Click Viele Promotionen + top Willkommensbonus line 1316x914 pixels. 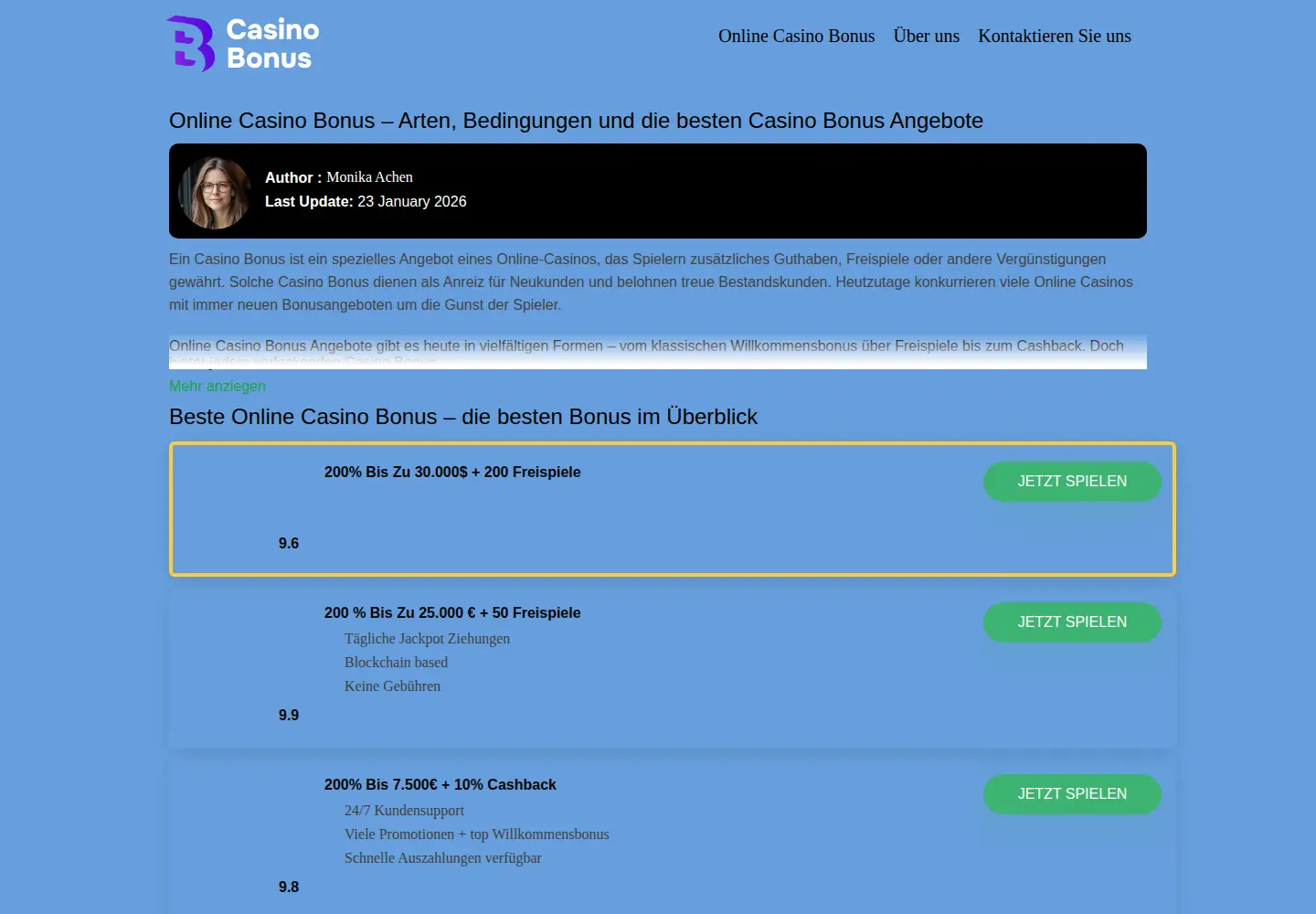click(476, 834)
